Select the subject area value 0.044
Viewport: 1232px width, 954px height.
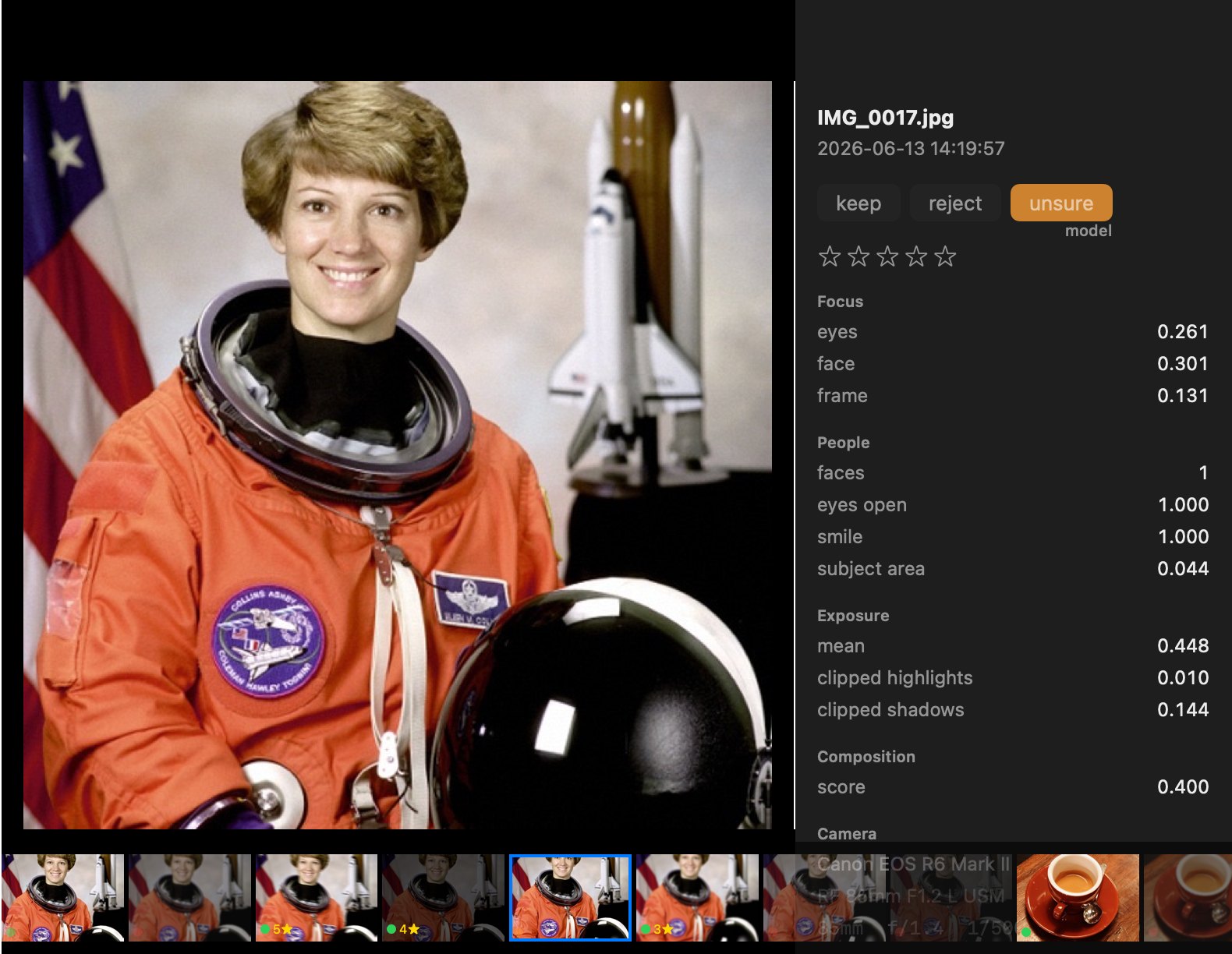[x=1182, y=568]
